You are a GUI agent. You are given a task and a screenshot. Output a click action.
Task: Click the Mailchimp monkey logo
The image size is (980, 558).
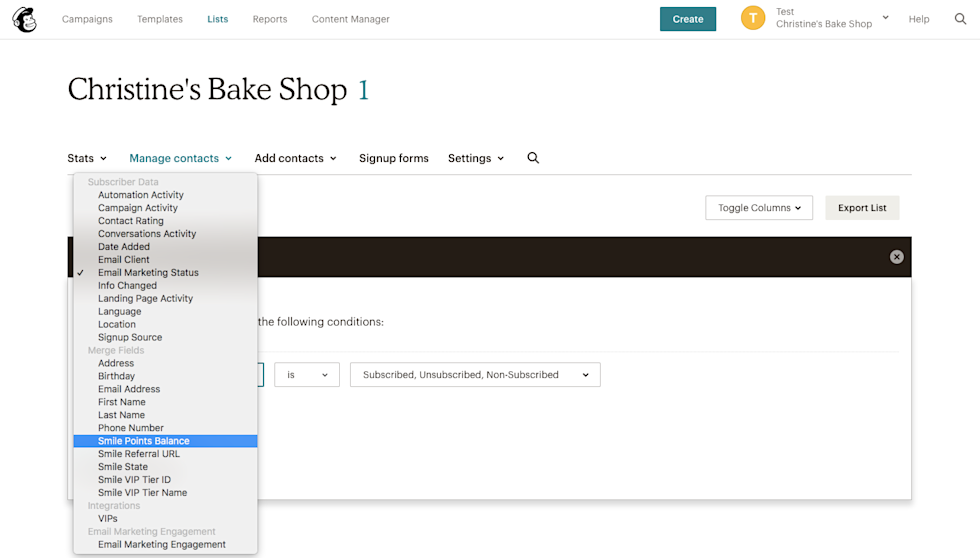(24, 19)
